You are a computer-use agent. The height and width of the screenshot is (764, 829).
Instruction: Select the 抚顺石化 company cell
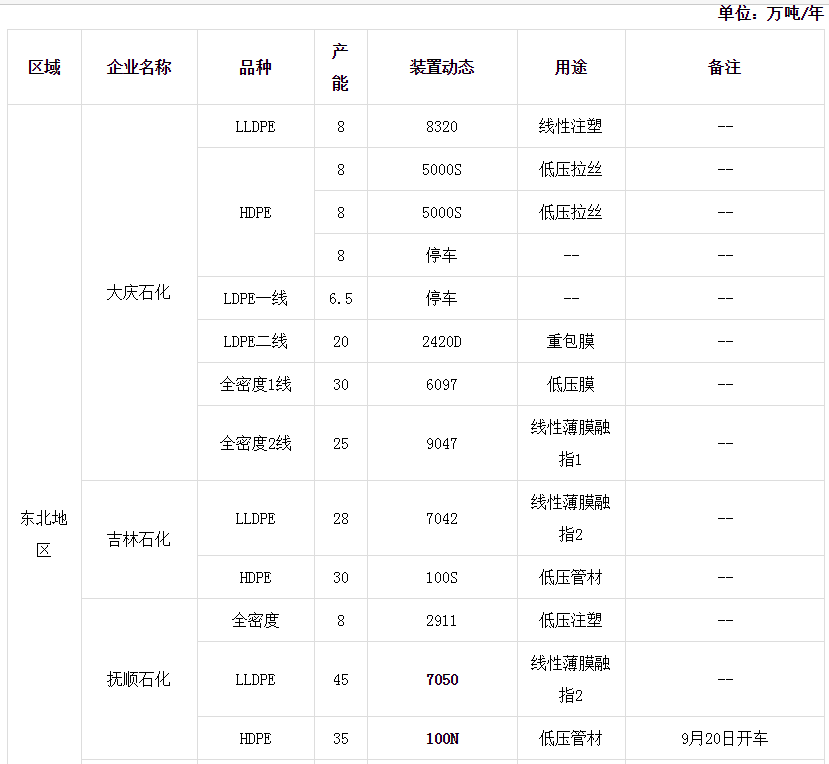[x=139, y=679]
